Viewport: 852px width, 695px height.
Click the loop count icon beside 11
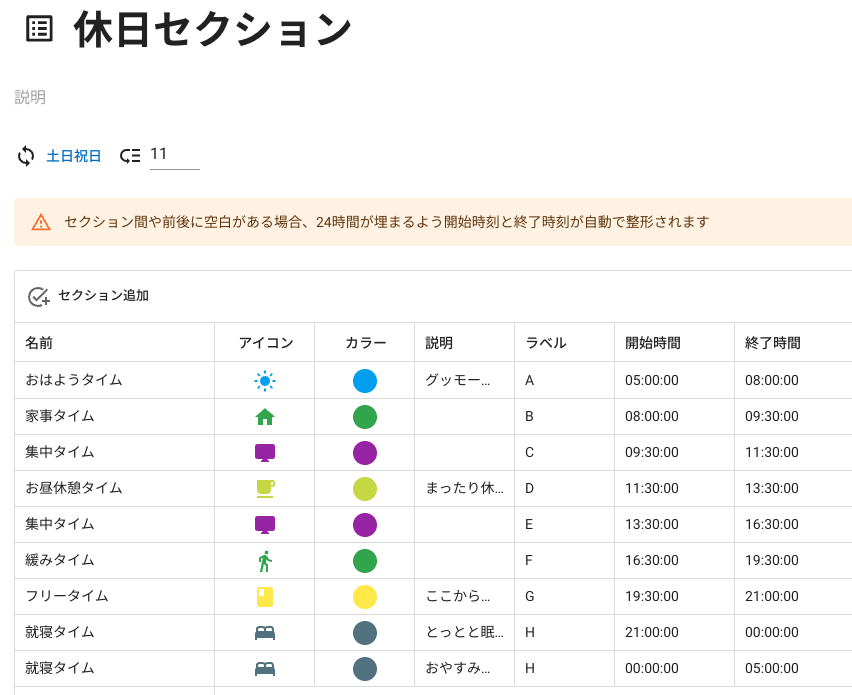coord(130,156)
